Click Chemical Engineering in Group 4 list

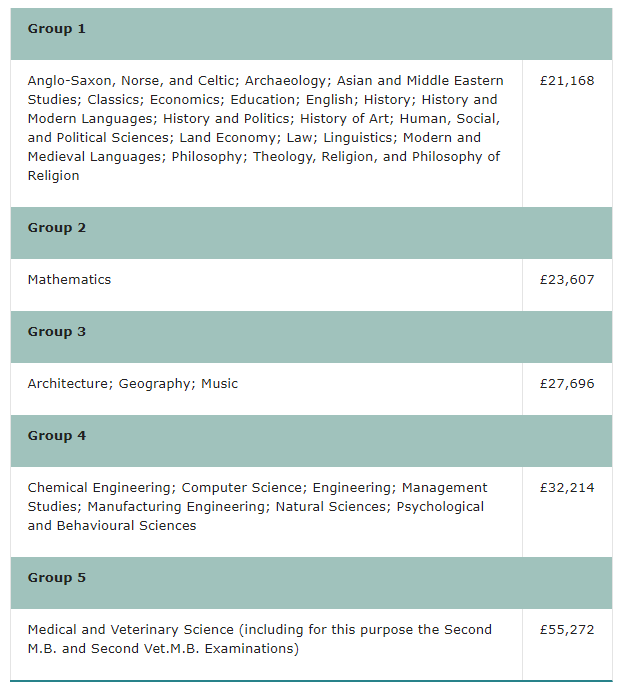[x=99, y=488]
